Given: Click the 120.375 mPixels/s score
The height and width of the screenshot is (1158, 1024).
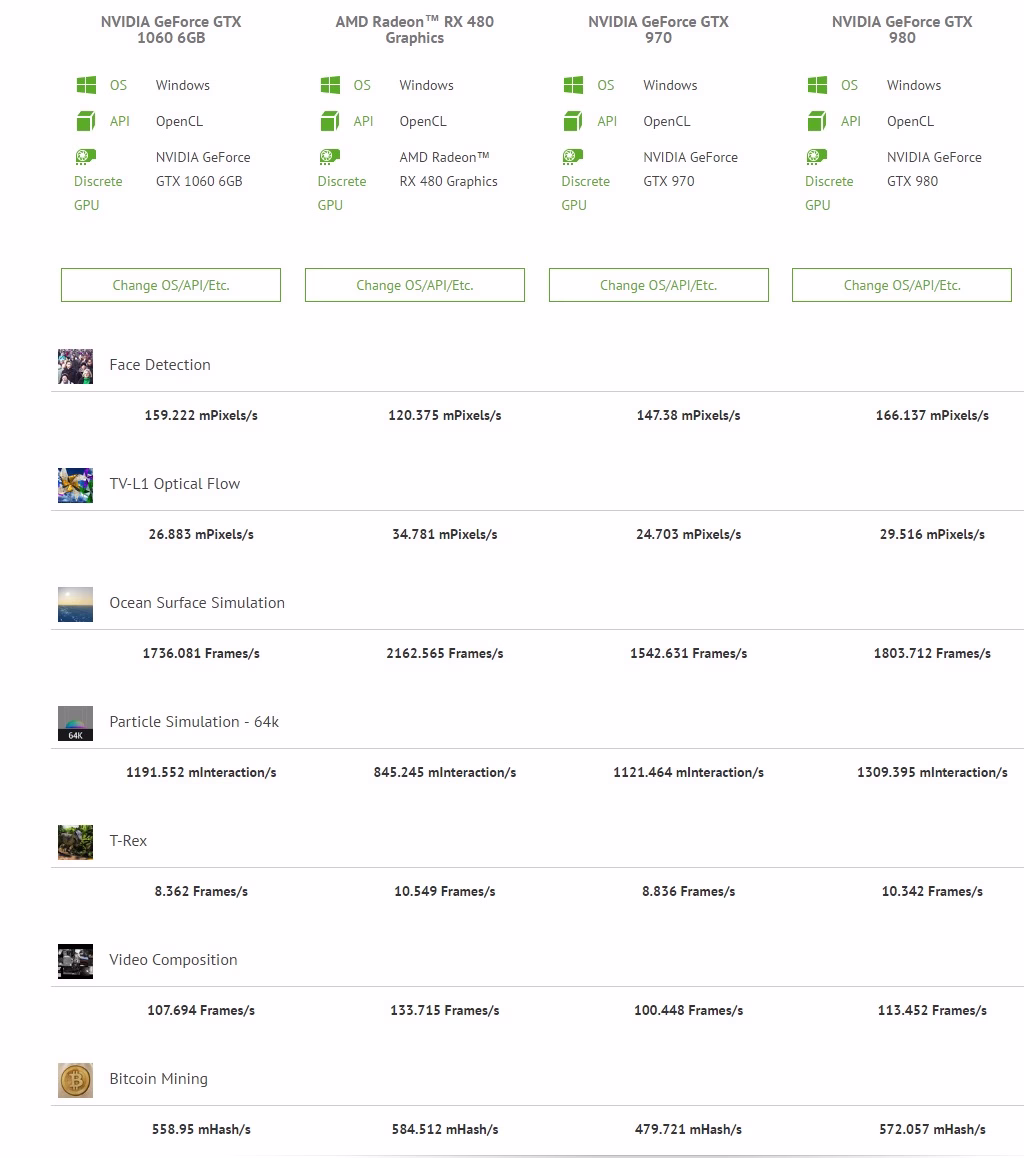Looking at the screenshot, I should [444, 415].
